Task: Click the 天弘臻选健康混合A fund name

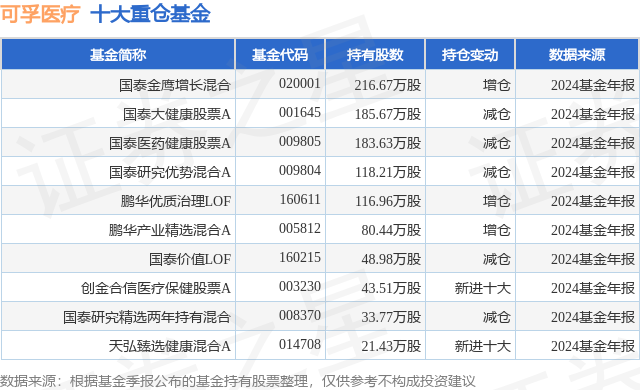Action: point(170,346)
